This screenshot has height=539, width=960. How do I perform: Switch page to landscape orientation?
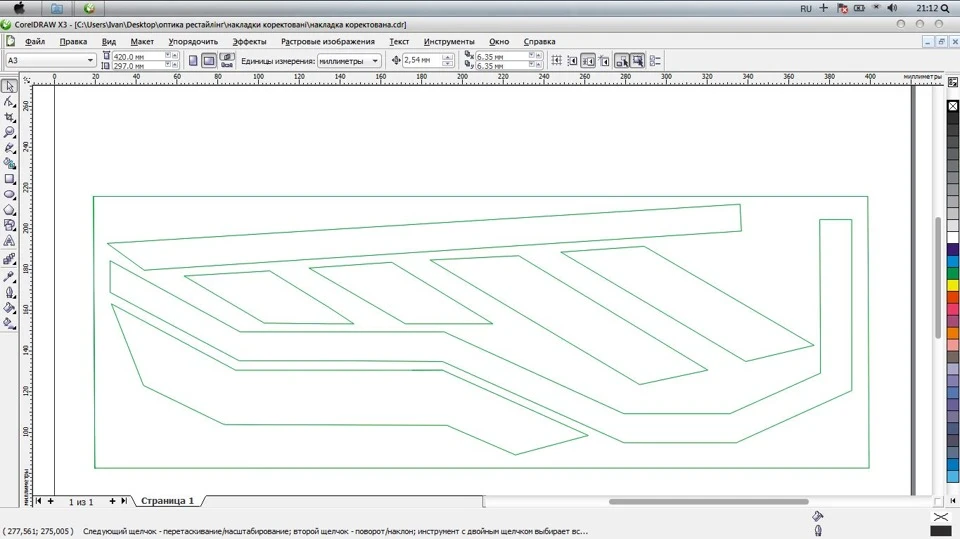[209, 61]
